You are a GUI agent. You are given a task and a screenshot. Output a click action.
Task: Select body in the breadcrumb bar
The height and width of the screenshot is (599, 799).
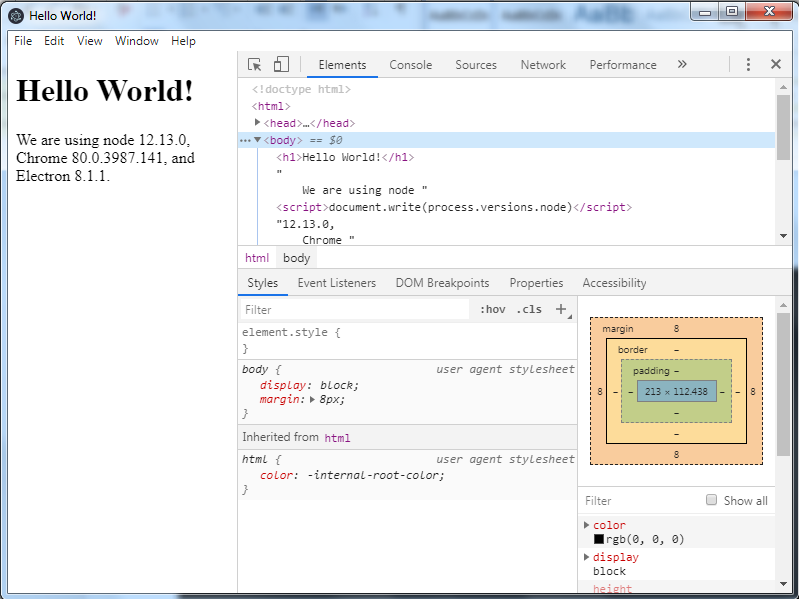pyautogui.click(x=297, y=258)
